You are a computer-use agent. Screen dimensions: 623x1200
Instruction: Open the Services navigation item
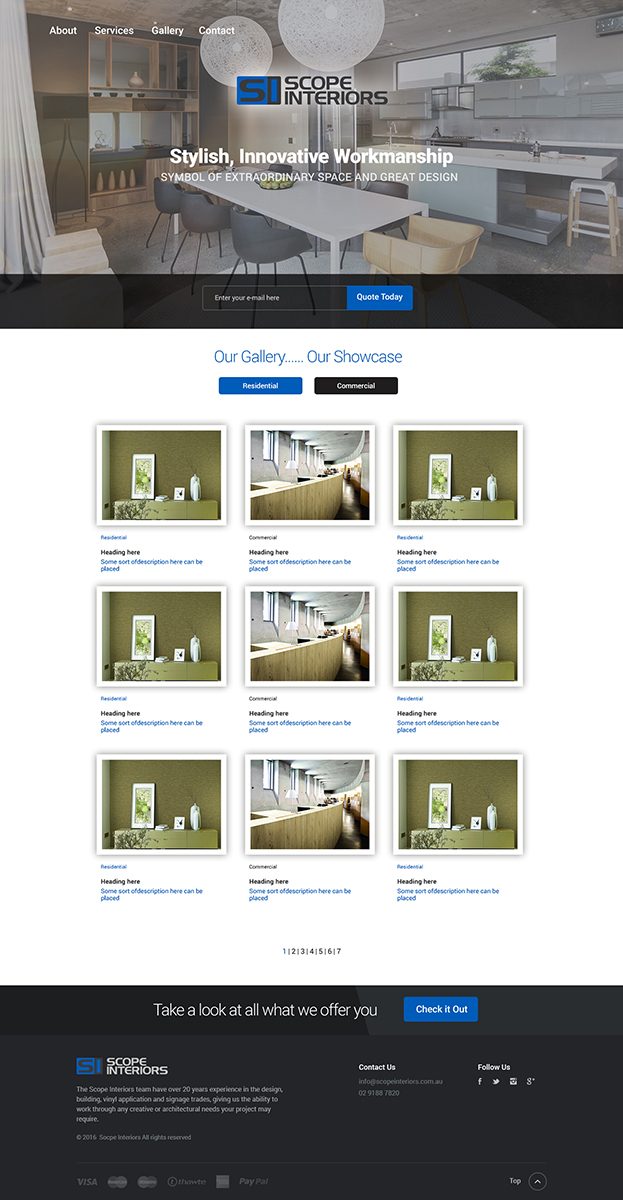114,31
